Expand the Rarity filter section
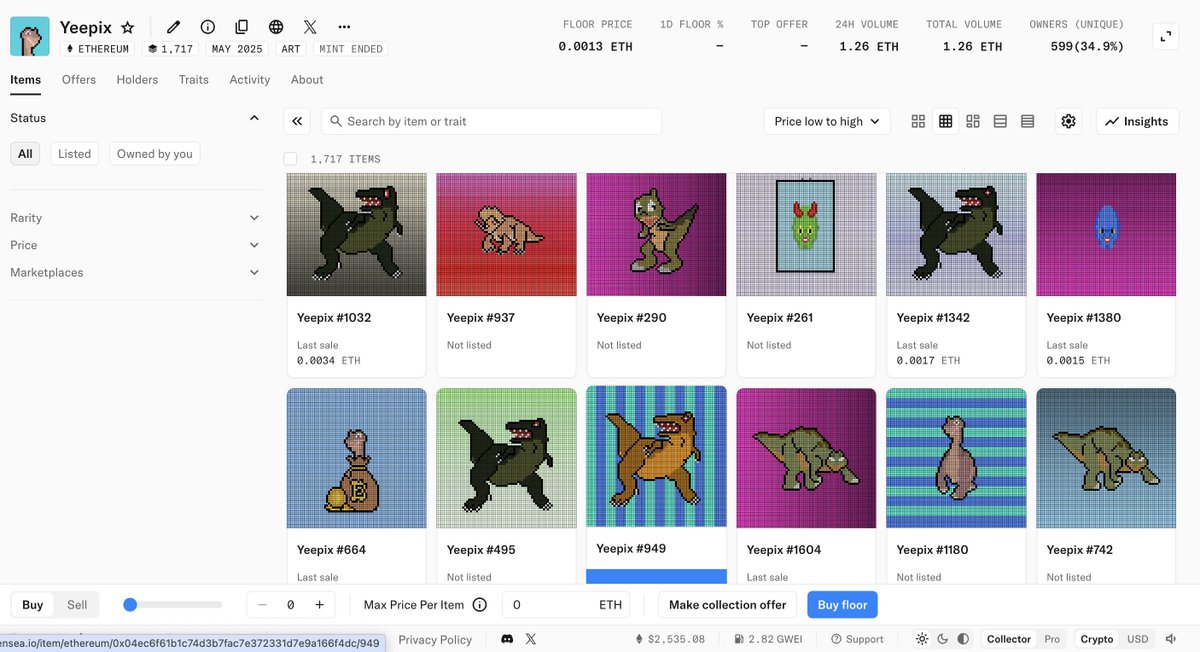 point(135,218)
